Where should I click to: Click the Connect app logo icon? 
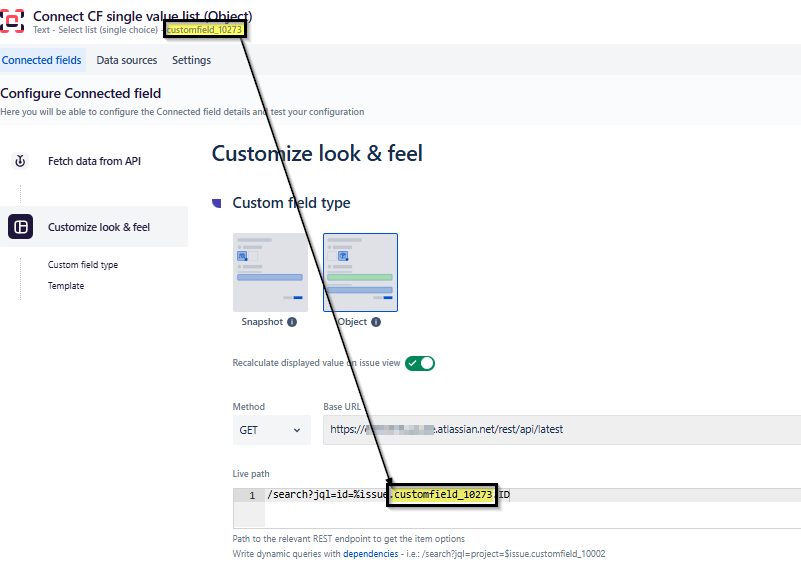tap(14, 21)
